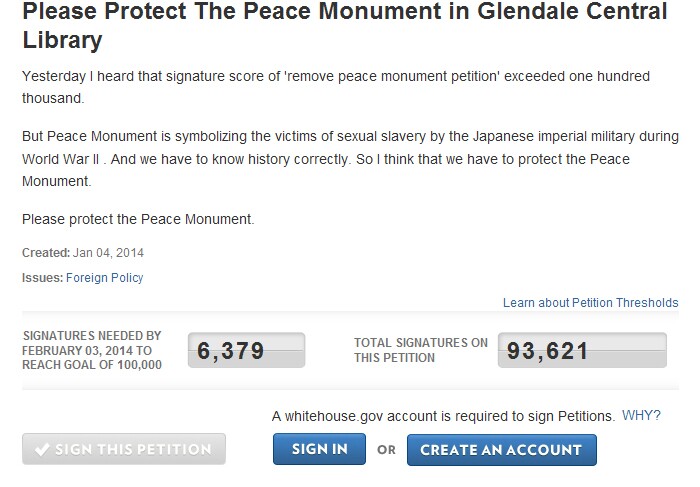Open the Sign In button
This screenshot has height=487, width=700.
click(x=319, y=449)
